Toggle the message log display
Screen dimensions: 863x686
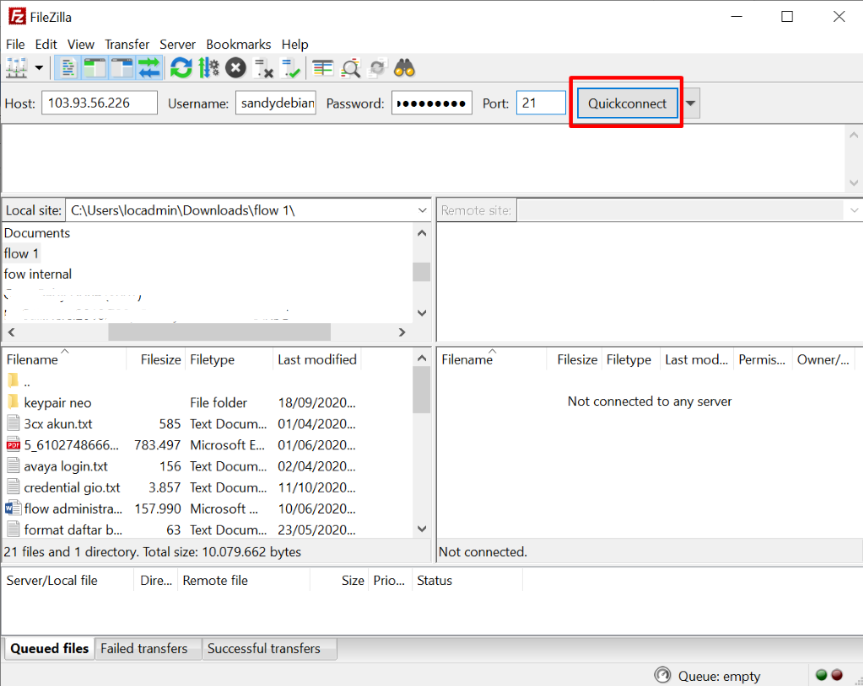pyautogui.click(x=66, y=67)
